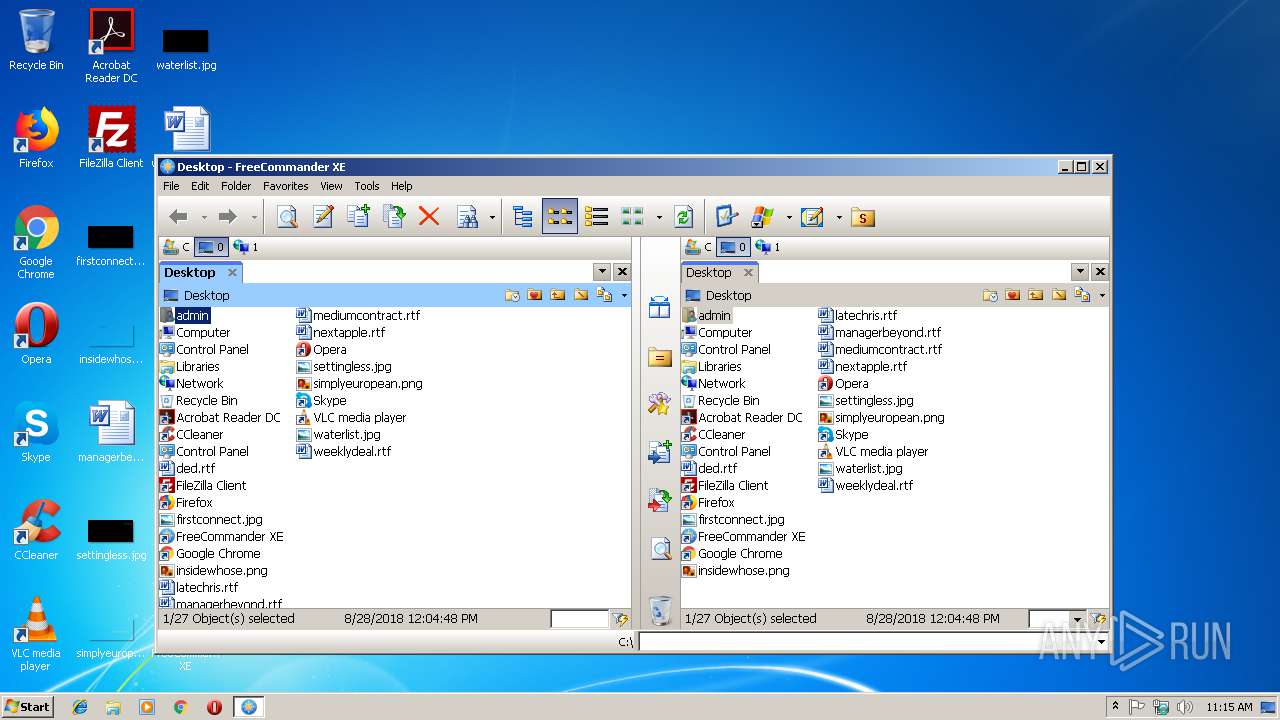Viewport: 1280px width, 720px height.
Task: Click the recycle bin icon in middle bar
Action: (660, 609)
